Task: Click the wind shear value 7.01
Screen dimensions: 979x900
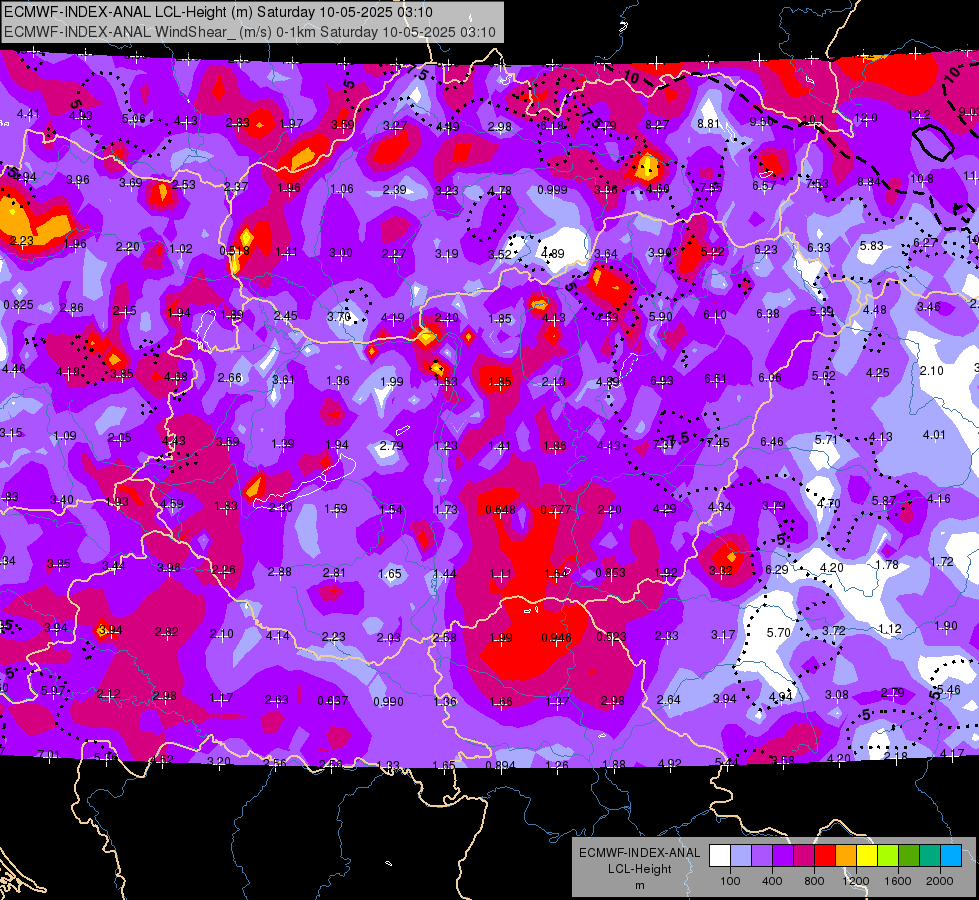Action: click(49, 755)
